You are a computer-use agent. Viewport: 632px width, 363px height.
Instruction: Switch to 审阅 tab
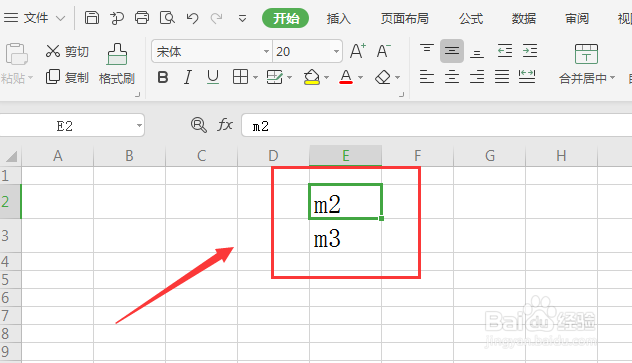coord(577,19)
